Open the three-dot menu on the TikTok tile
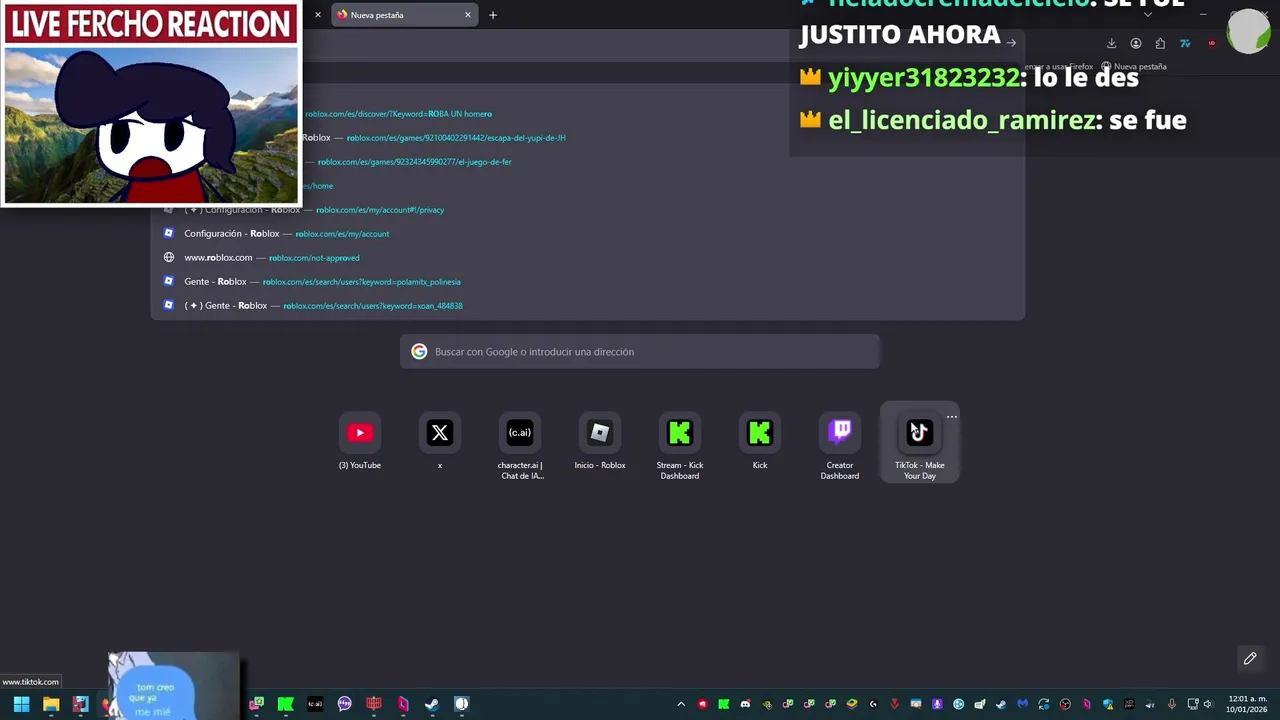Viewport: 1280px width, 720px height. pos(952,417)
